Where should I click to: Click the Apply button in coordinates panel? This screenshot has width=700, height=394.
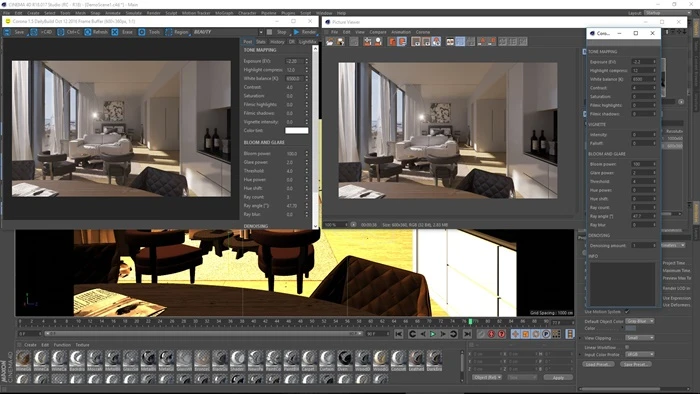pyautogui.click(x=558, y=377)
